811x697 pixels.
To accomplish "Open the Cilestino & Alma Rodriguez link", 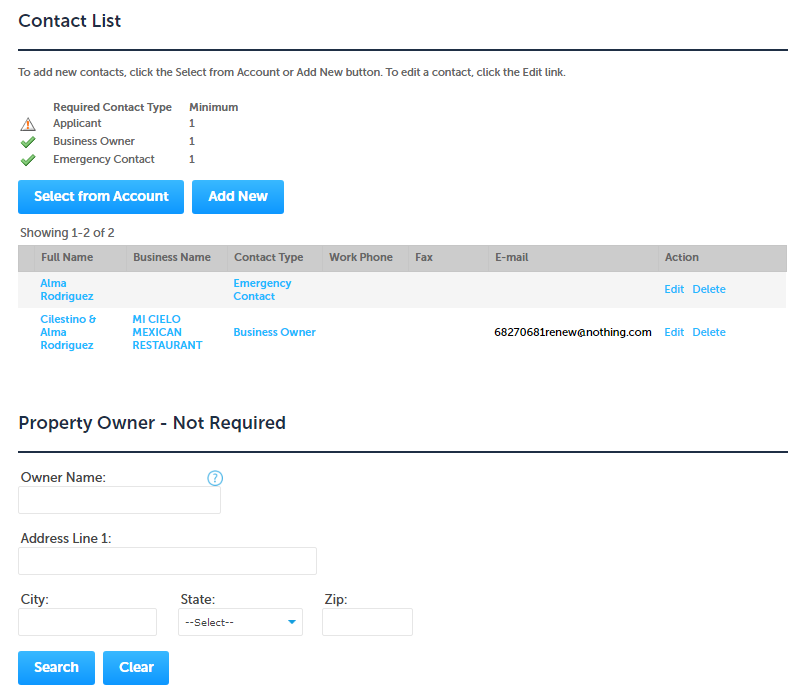I will click(68, 332).
